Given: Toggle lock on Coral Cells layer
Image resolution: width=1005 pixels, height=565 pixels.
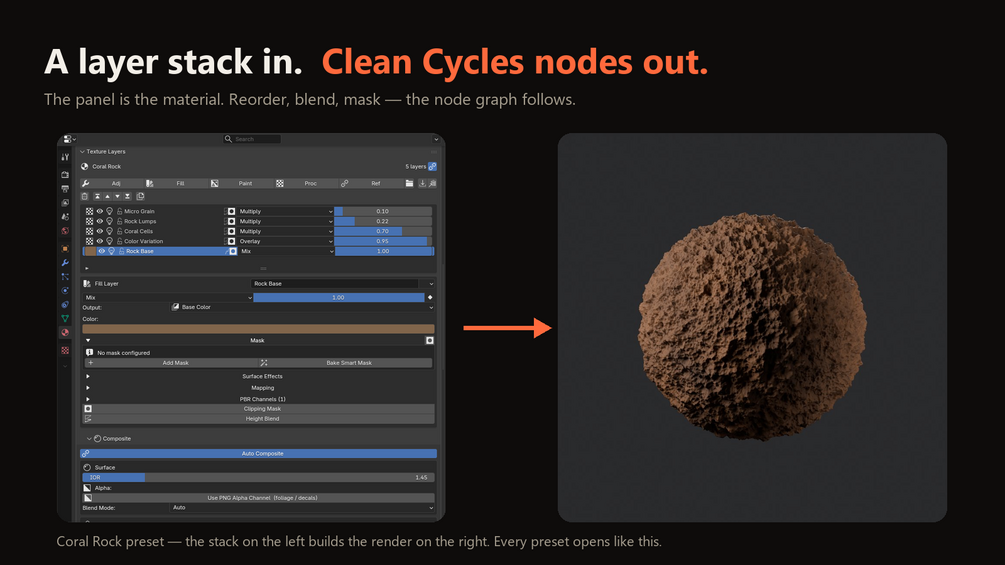Looking at the screenshot, I should coord(120,231).
